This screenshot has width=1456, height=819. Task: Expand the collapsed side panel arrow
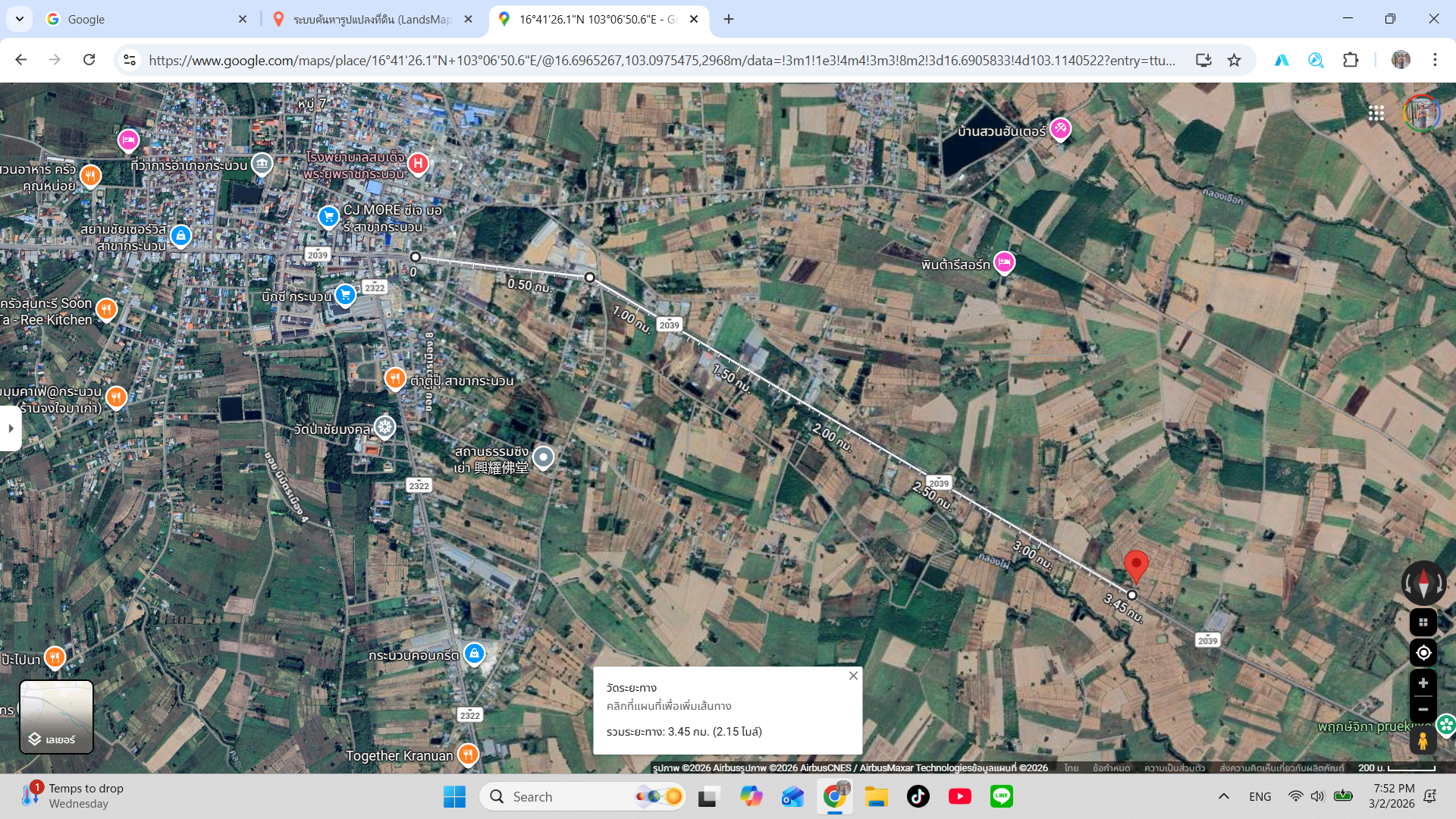pos(11,428)
